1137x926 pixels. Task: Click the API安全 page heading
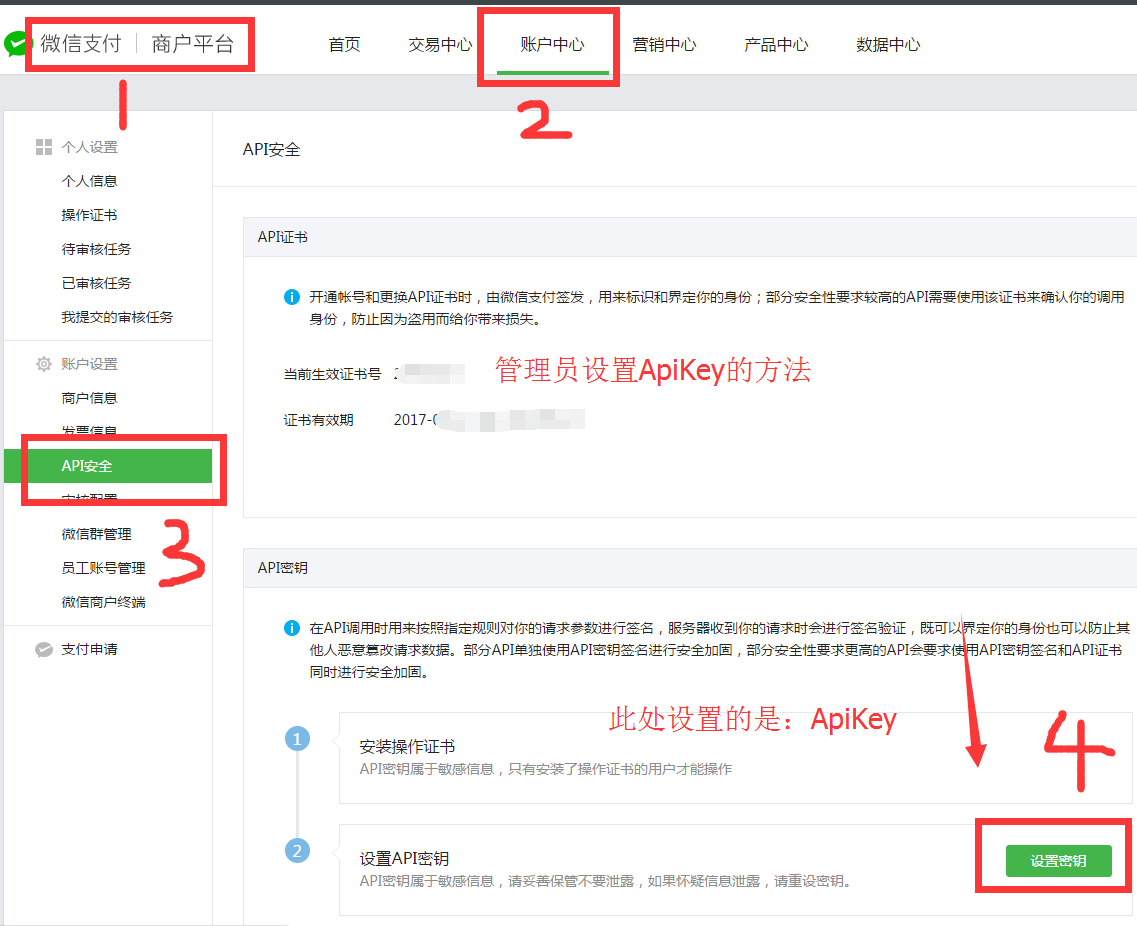pyautogui.click(x=272, y=149)
